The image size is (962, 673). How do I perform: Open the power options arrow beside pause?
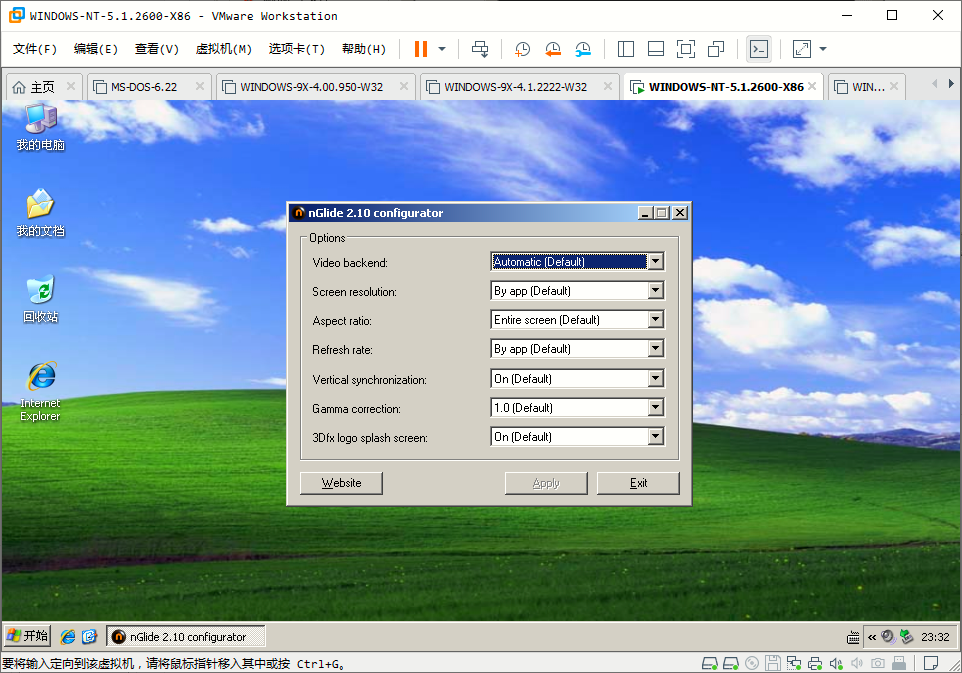(442, 49)
